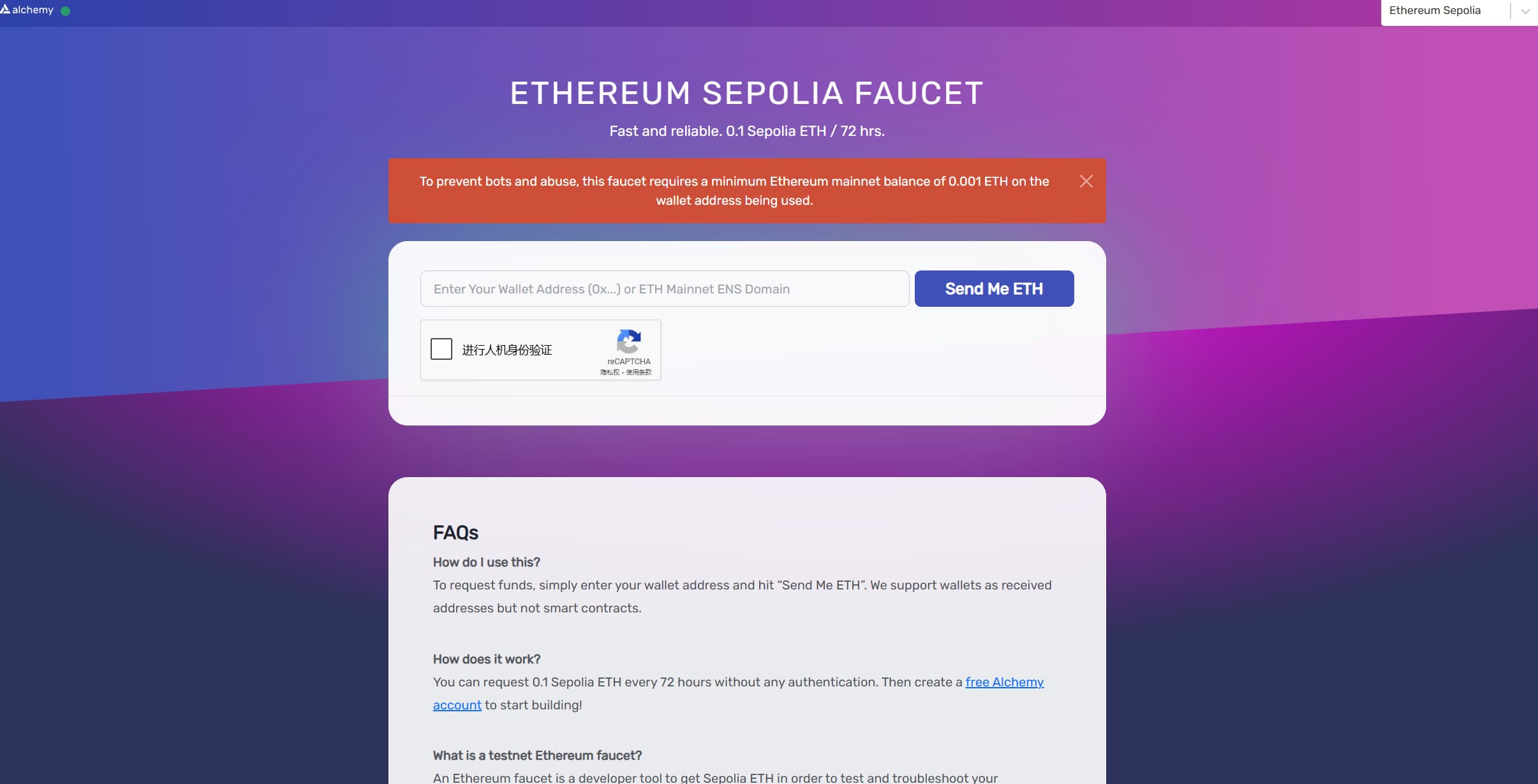The height and width of the screenshot is (784, 1538).
Task: Click inside the orange minimum balance notice
Action: click(734, 190)
